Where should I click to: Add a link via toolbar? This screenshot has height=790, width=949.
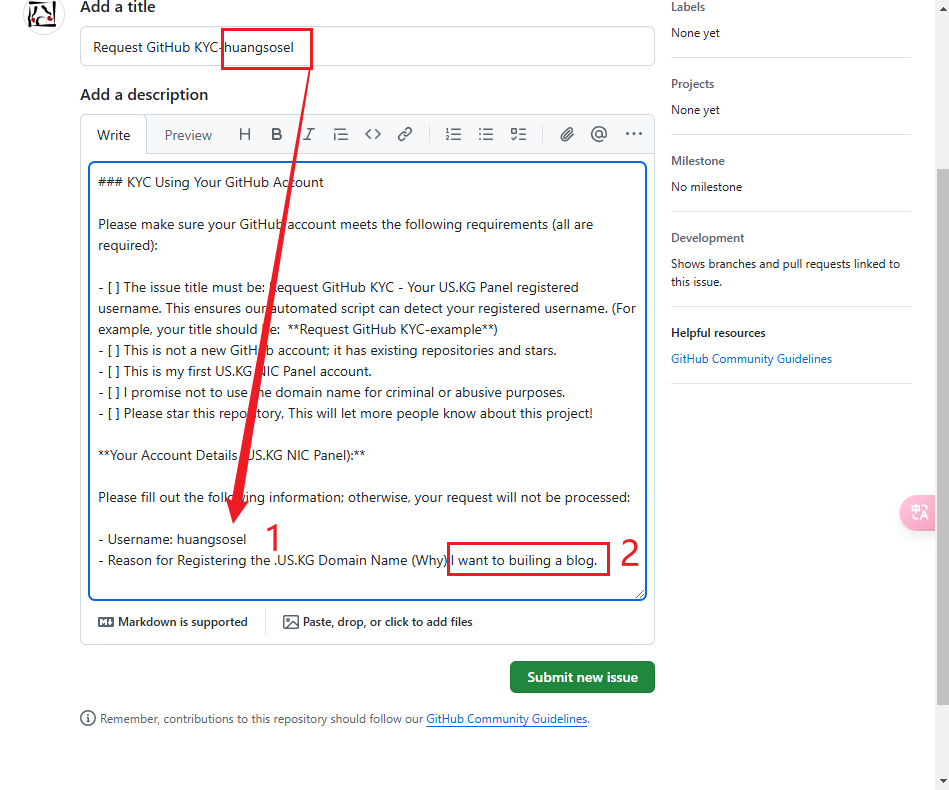click(x=405, y=134)
